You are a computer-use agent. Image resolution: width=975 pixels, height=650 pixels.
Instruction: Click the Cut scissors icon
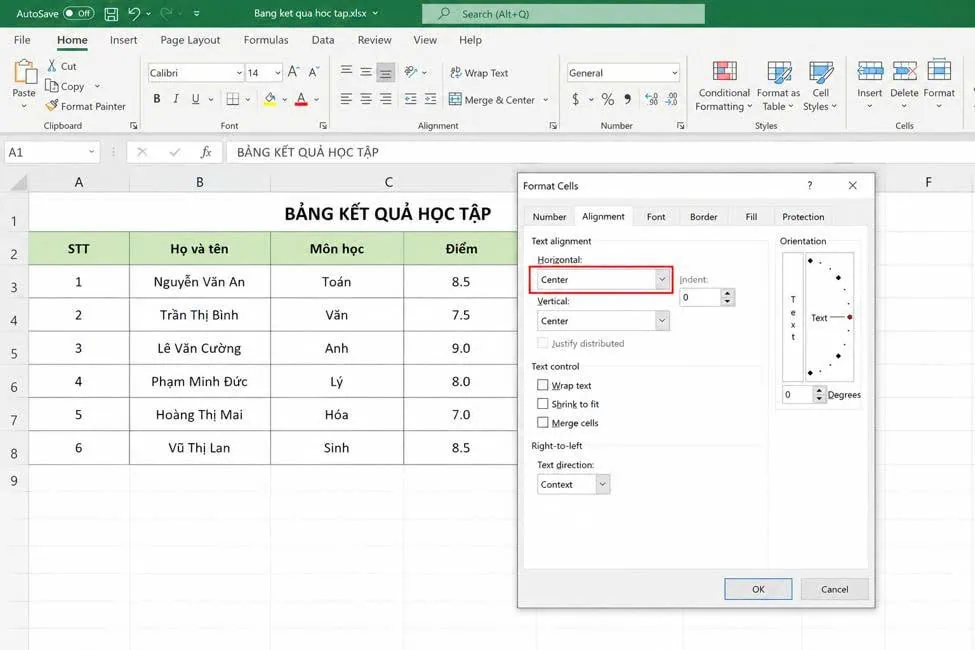(x=52, y=65)
